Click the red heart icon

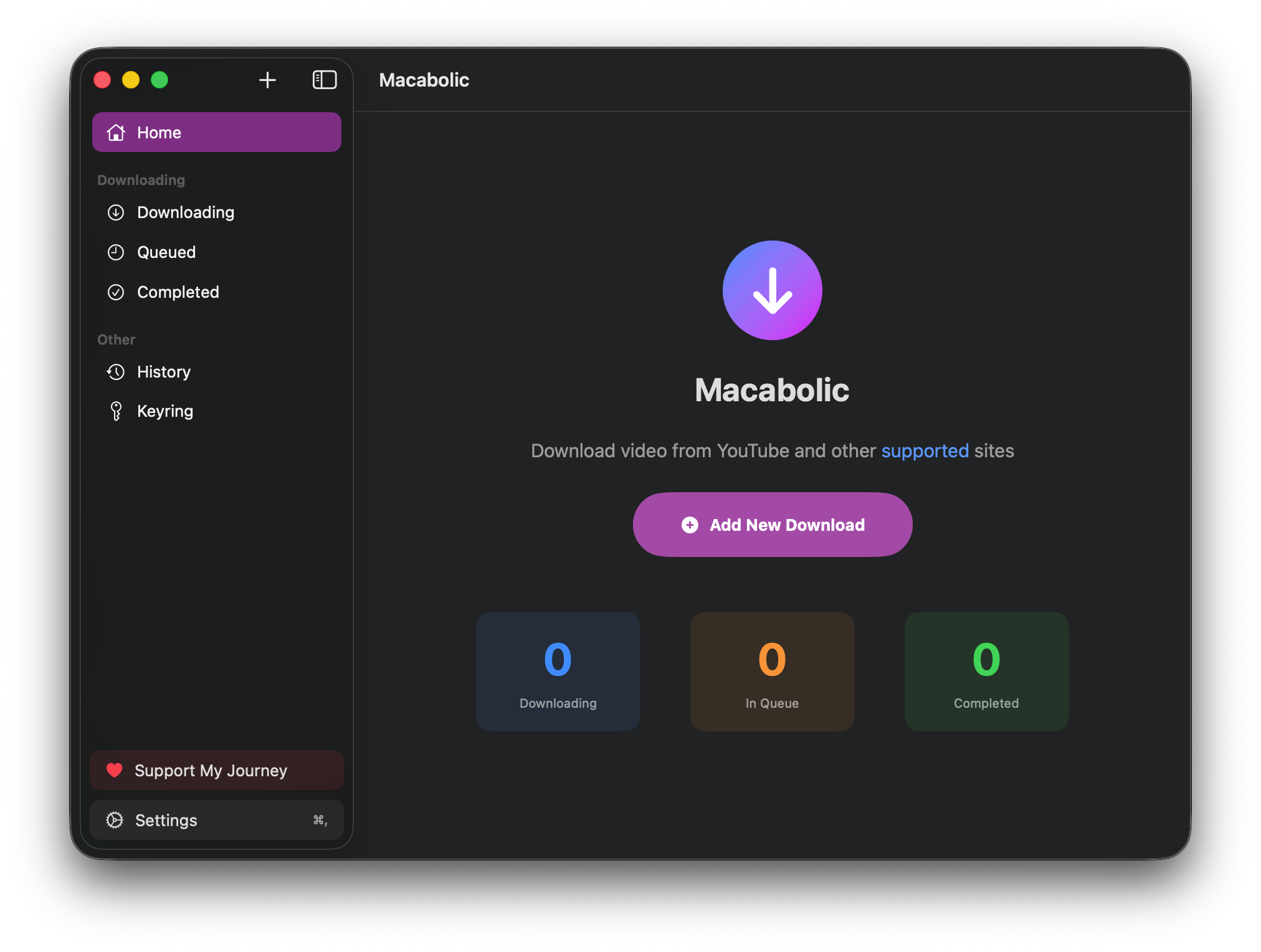115,770
